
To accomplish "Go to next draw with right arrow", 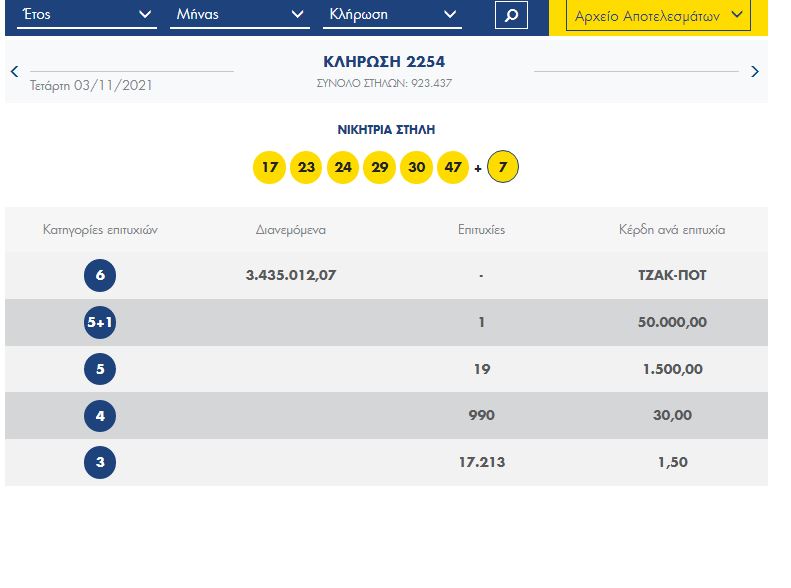I will (x=754, y=71).
